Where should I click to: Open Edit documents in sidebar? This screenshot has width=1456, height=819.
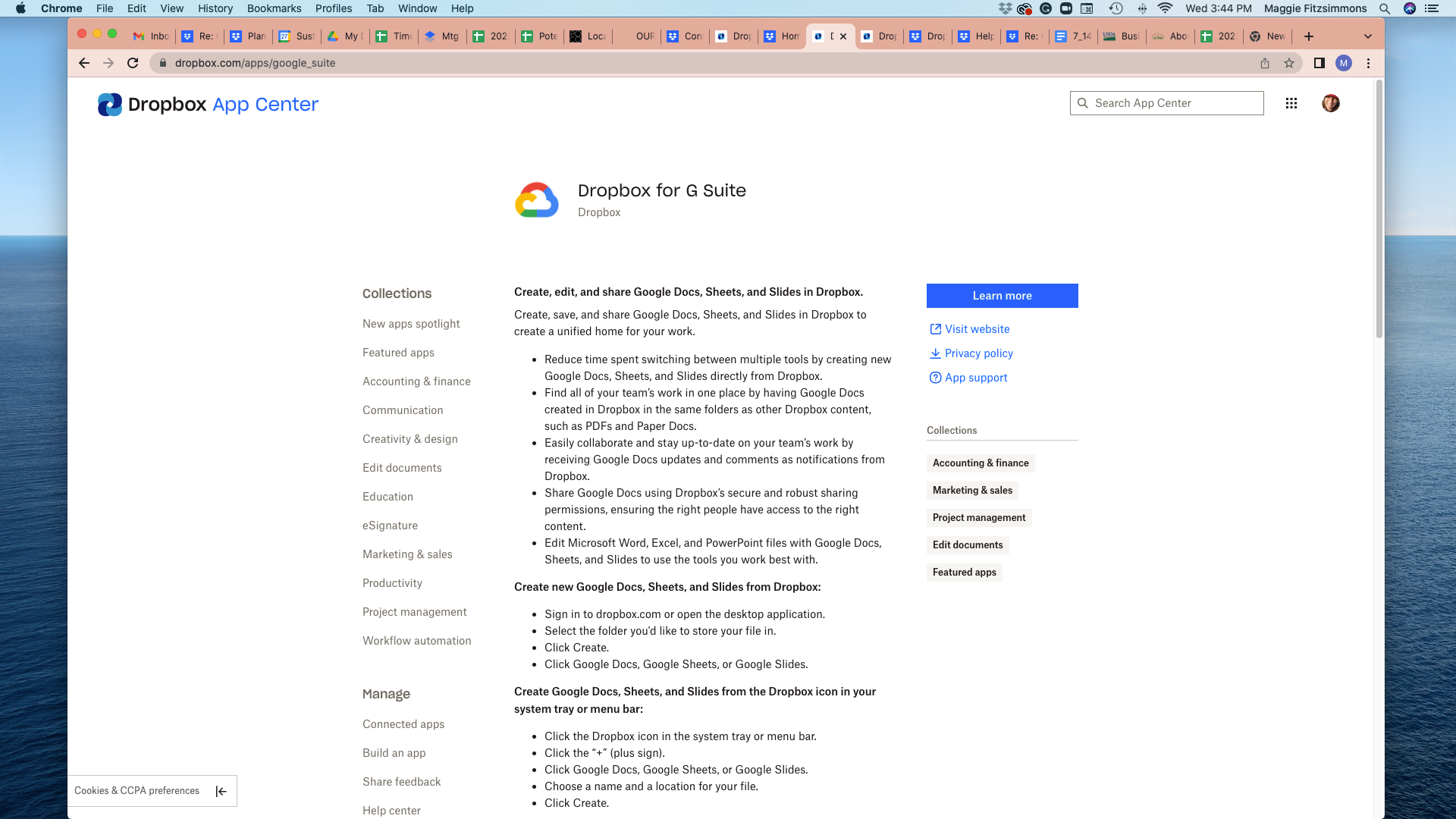tap(402, 468)
